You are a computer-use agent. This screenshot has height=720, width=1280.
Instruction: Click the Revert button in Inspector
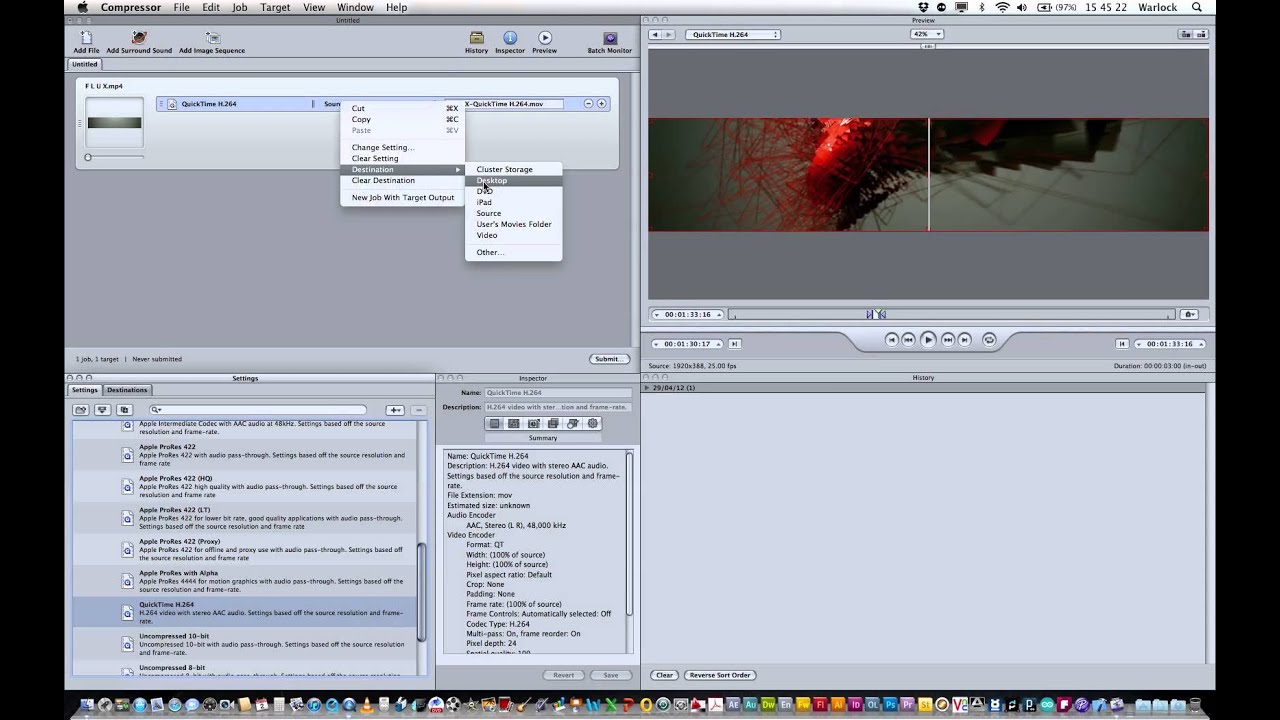(563, 675)
